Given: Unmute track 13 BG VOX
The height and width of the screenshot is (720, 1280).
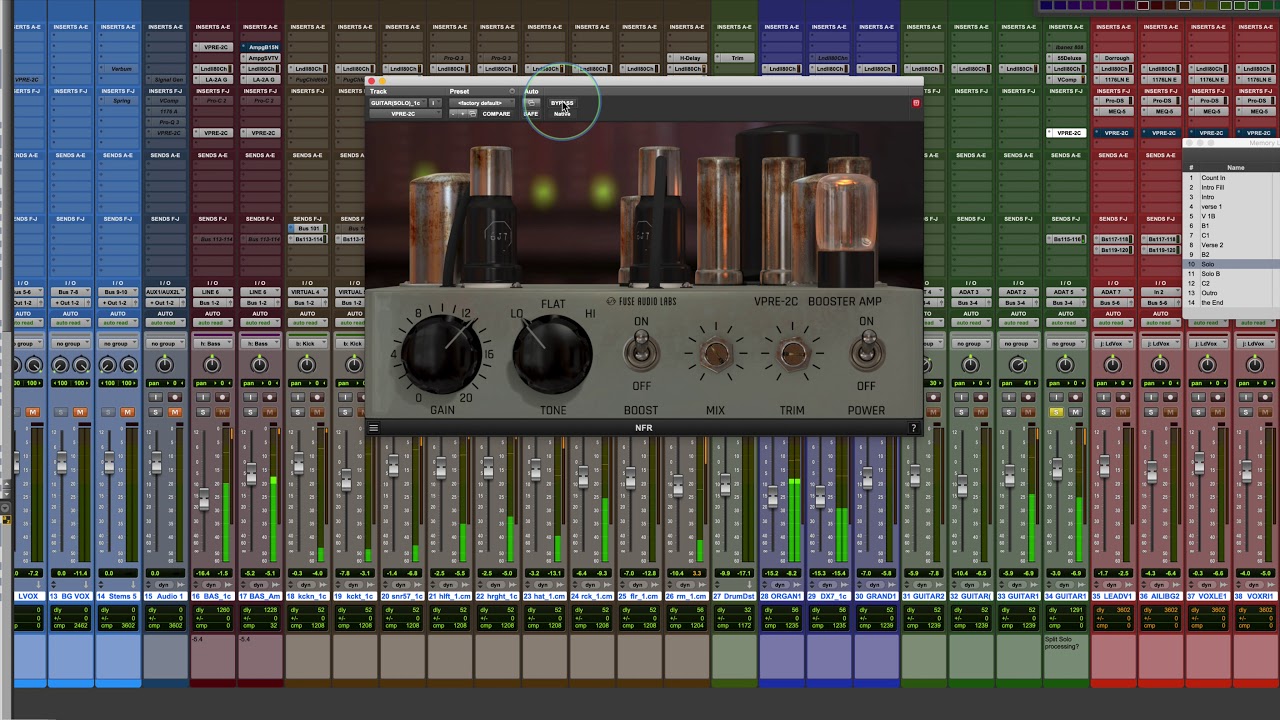Looking at the screenshot, I should [80, 412].
